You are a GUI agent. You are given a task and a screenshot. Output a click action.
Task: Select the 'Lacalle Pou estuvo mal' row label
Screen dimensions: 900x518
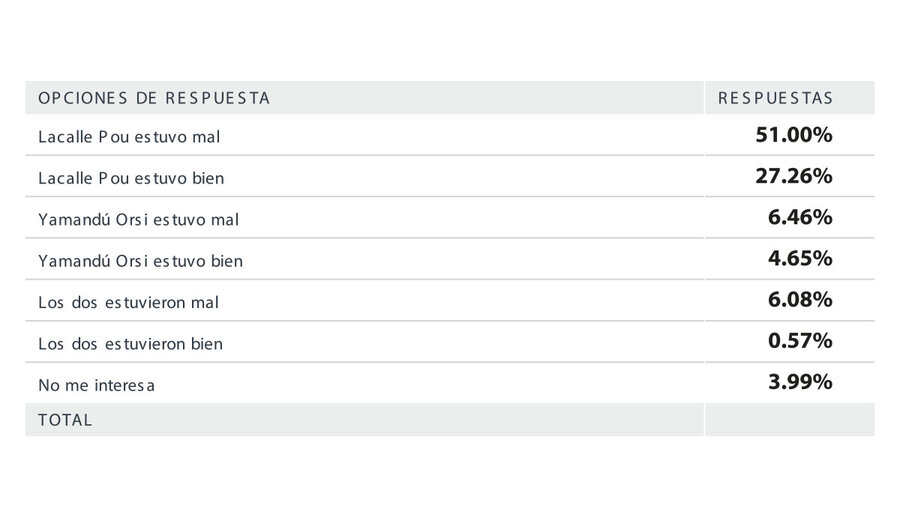click(x=129, y=137)
